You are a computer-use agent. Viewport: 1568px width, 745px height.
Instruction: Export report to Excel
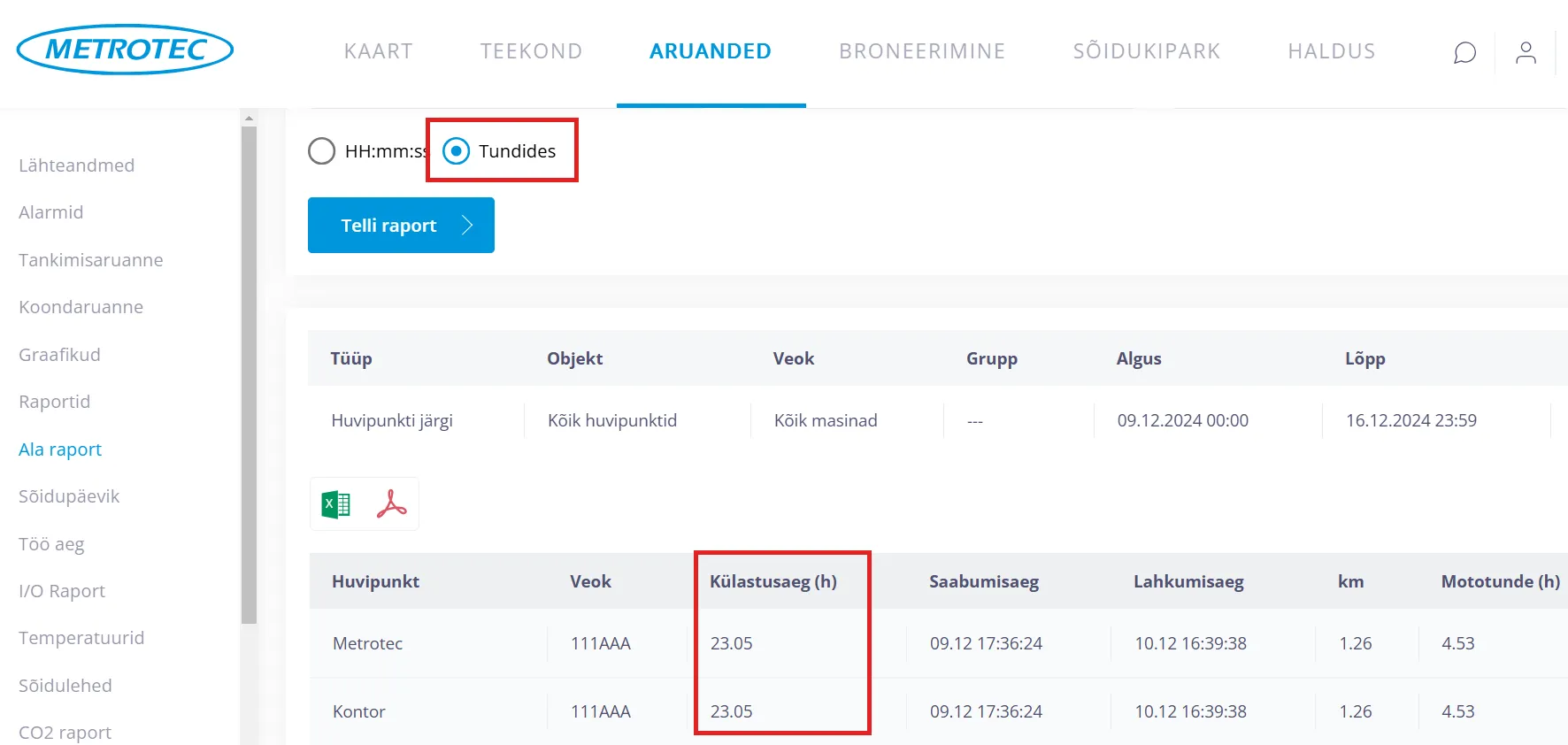pos(336,504)
